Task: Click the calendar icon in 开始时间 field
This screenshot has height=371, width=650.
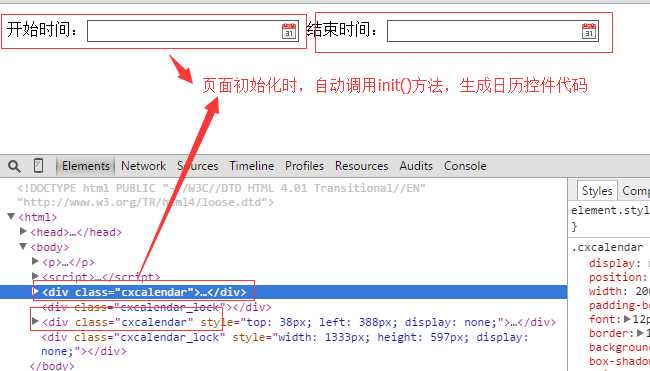Action: [289, 32]
